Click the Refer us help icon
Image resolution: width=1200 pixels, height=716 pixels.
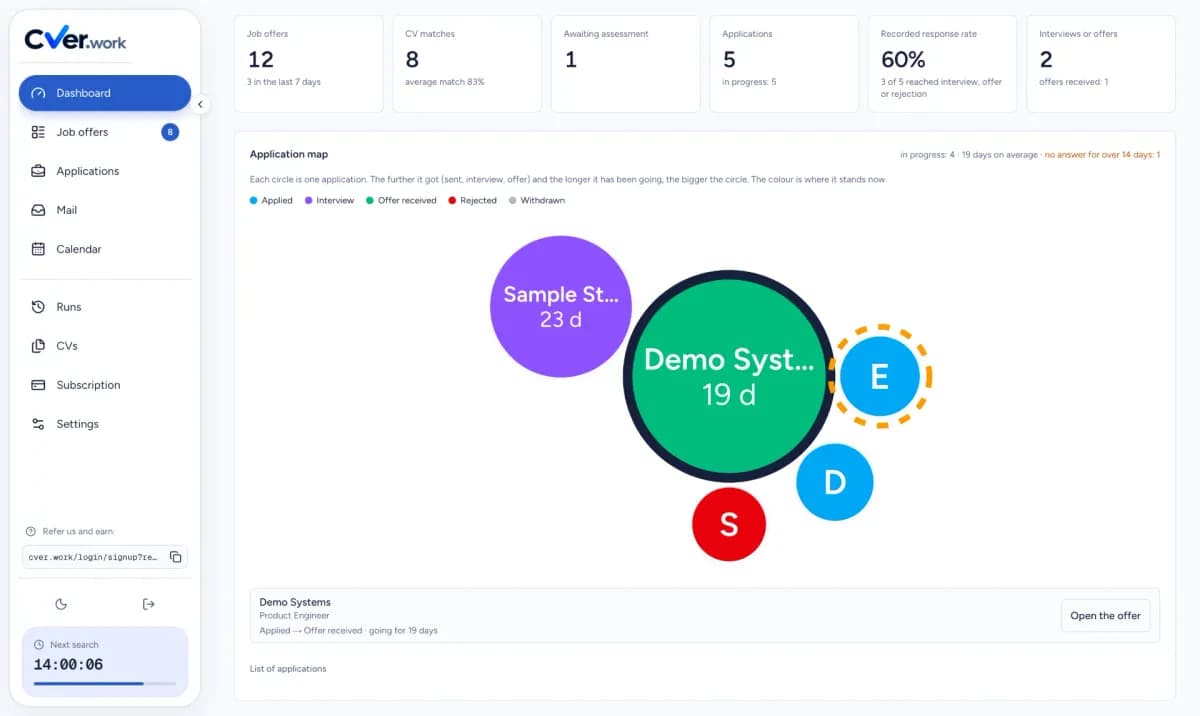coord(31,531)
